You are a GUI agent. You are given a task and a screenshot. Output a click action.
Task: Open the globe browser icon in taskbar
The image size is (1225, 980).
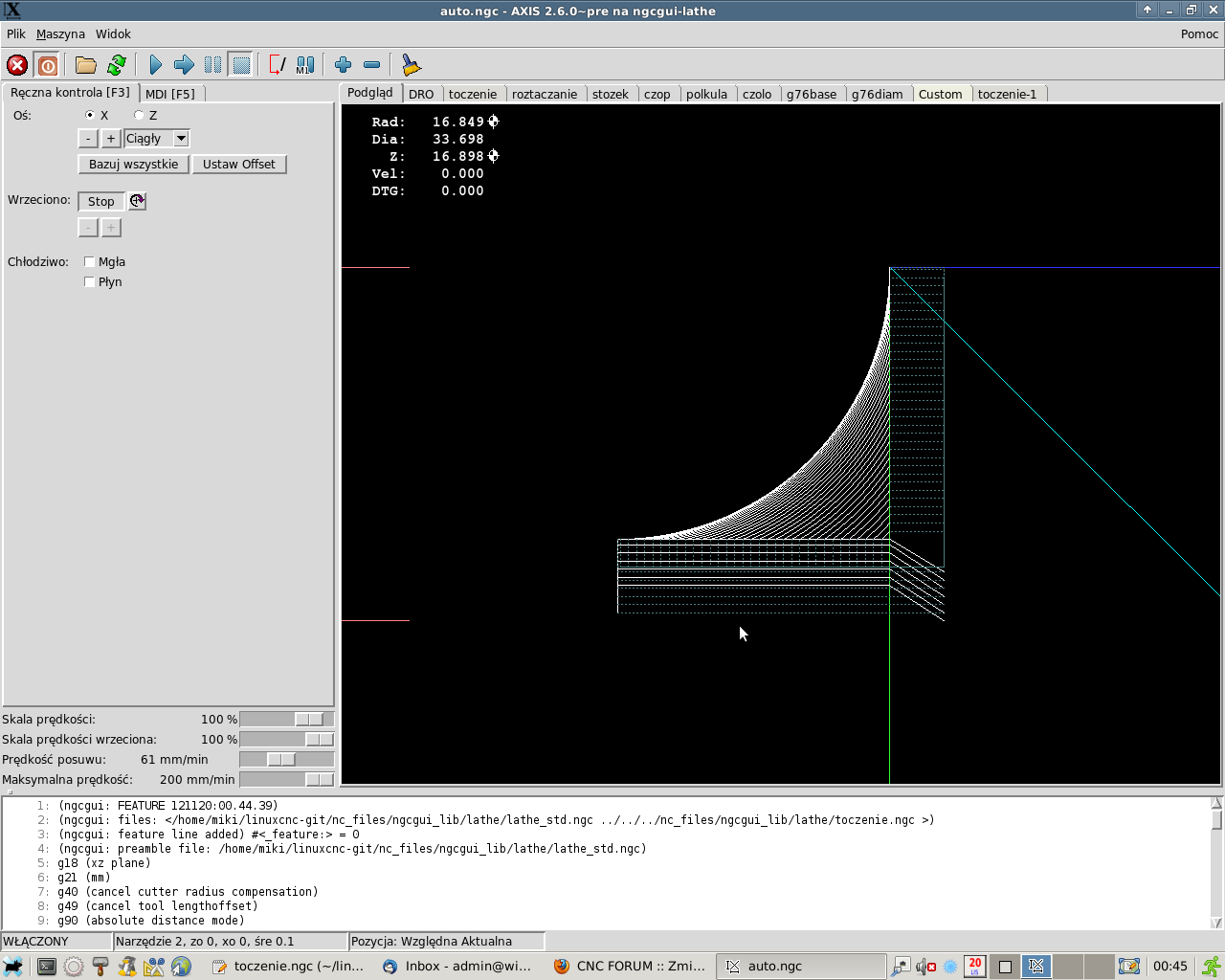point(182,967)
